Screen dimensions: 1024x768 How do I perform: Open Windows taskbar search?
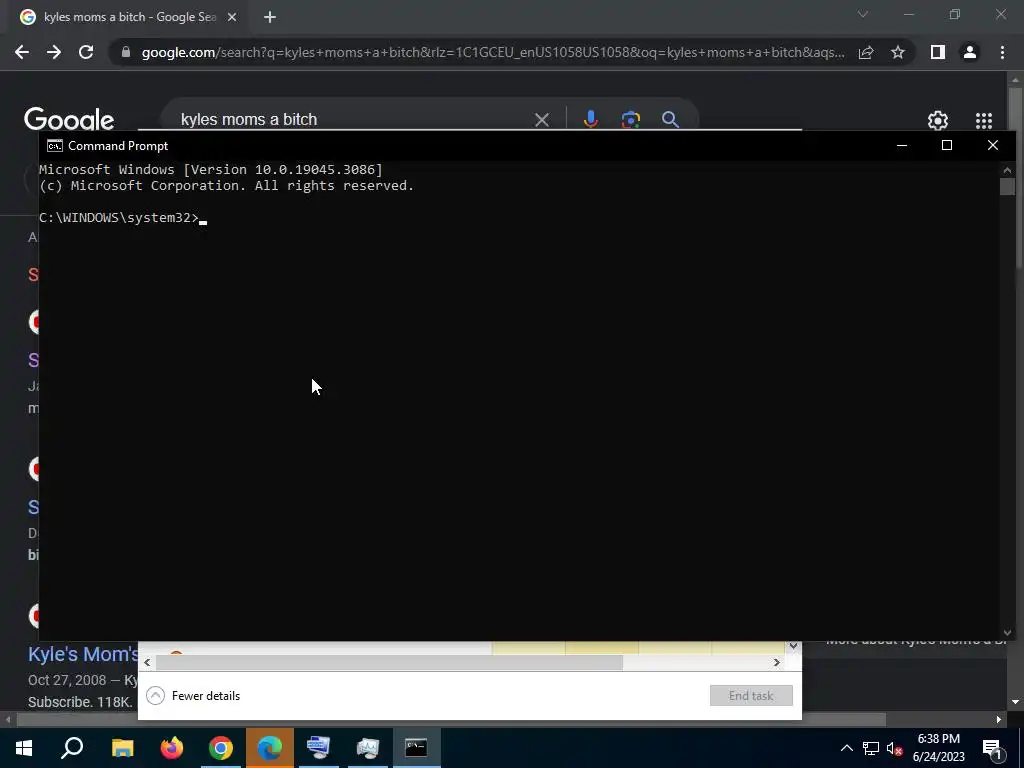(72, 748)
